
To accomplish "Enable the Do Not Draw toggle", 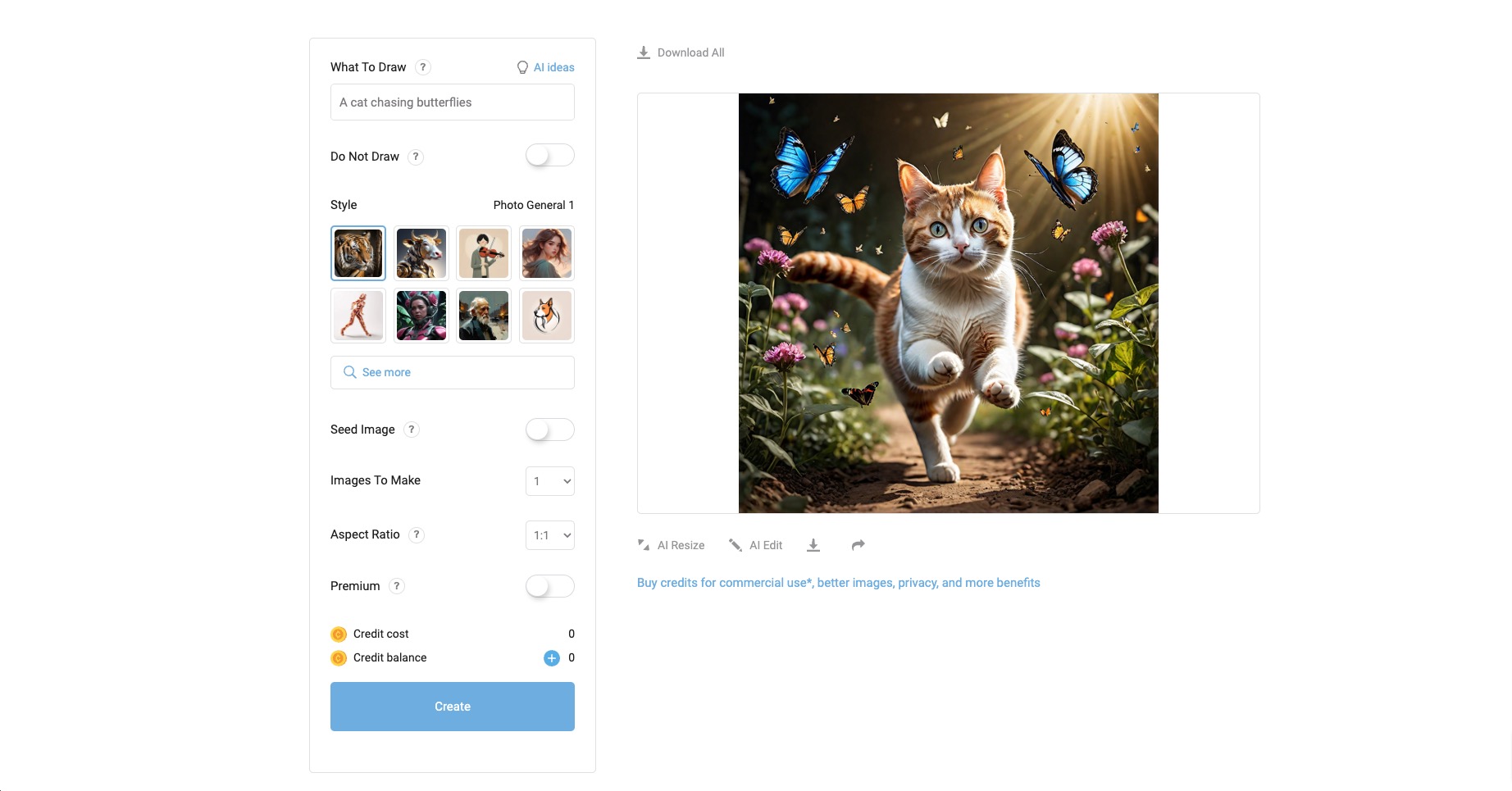I will pos(550,156).
